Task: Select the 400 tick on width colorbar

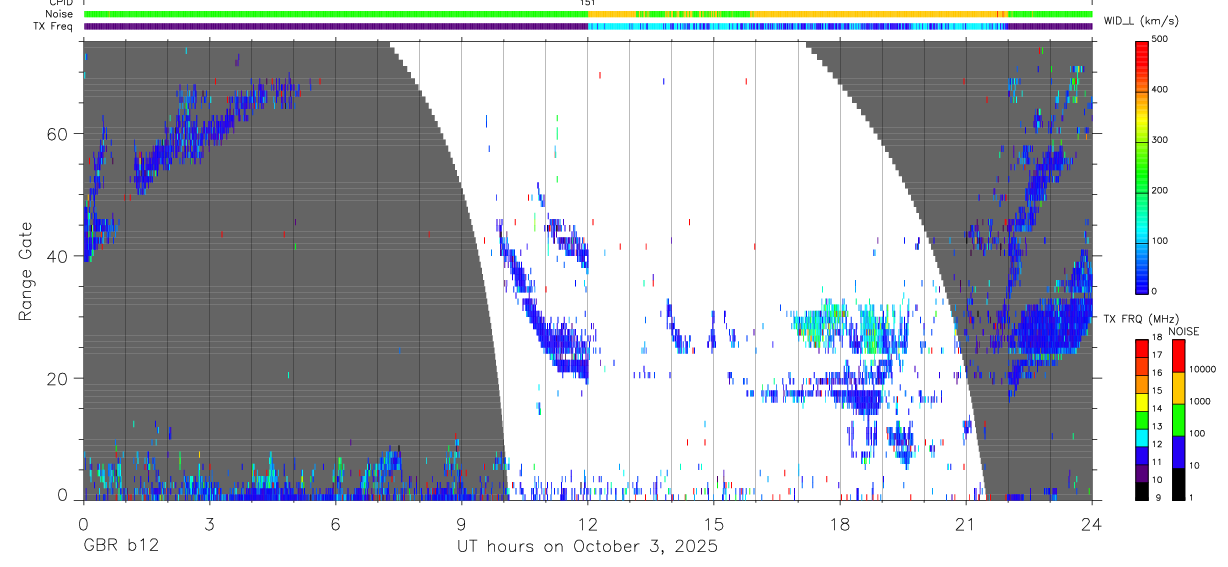Action: (1160, 90)
